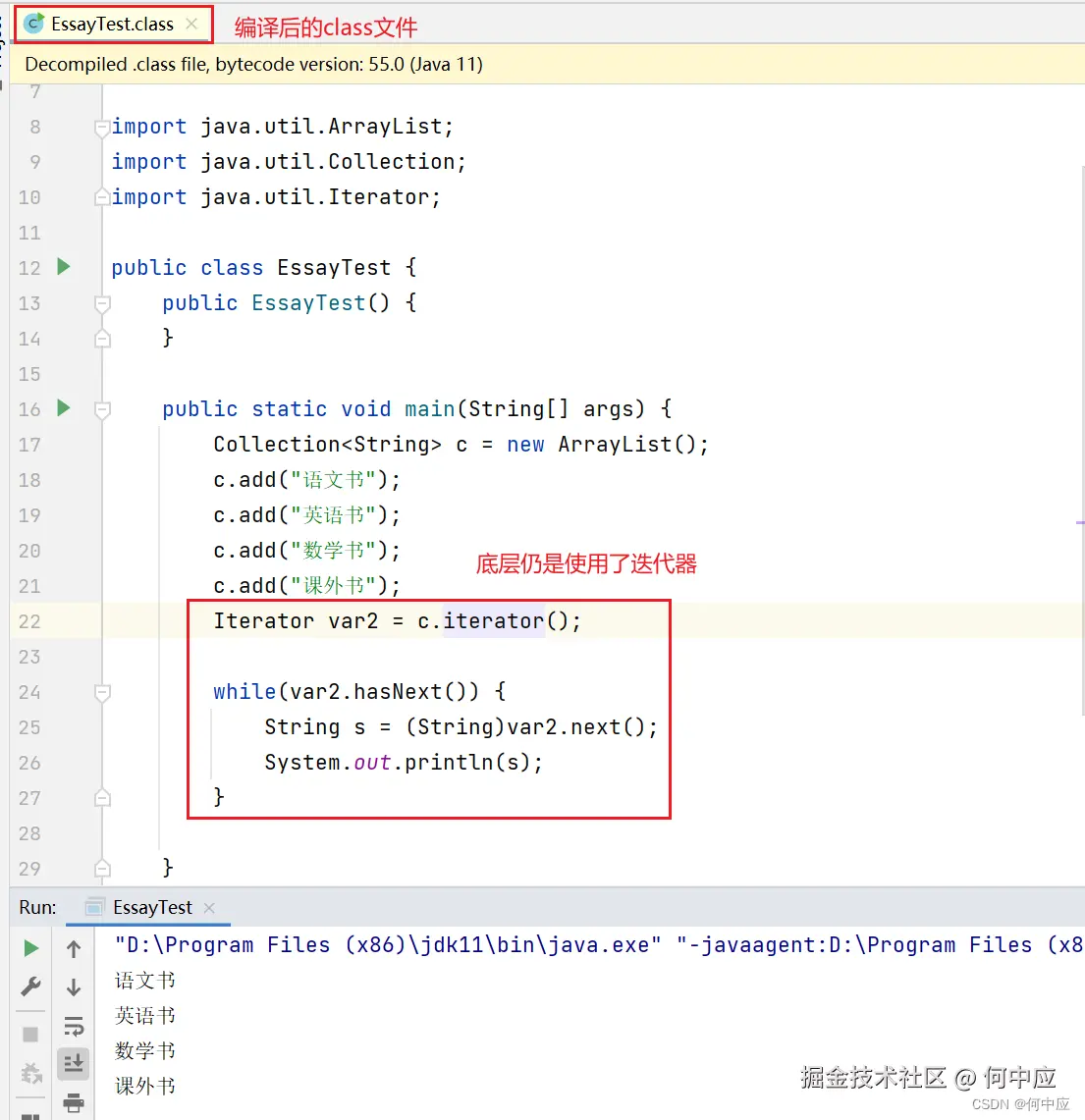This screenshot has width=1085, height=1120.
Task: Run EssayTest class from line 12 gutter
Action: [64, 267]
